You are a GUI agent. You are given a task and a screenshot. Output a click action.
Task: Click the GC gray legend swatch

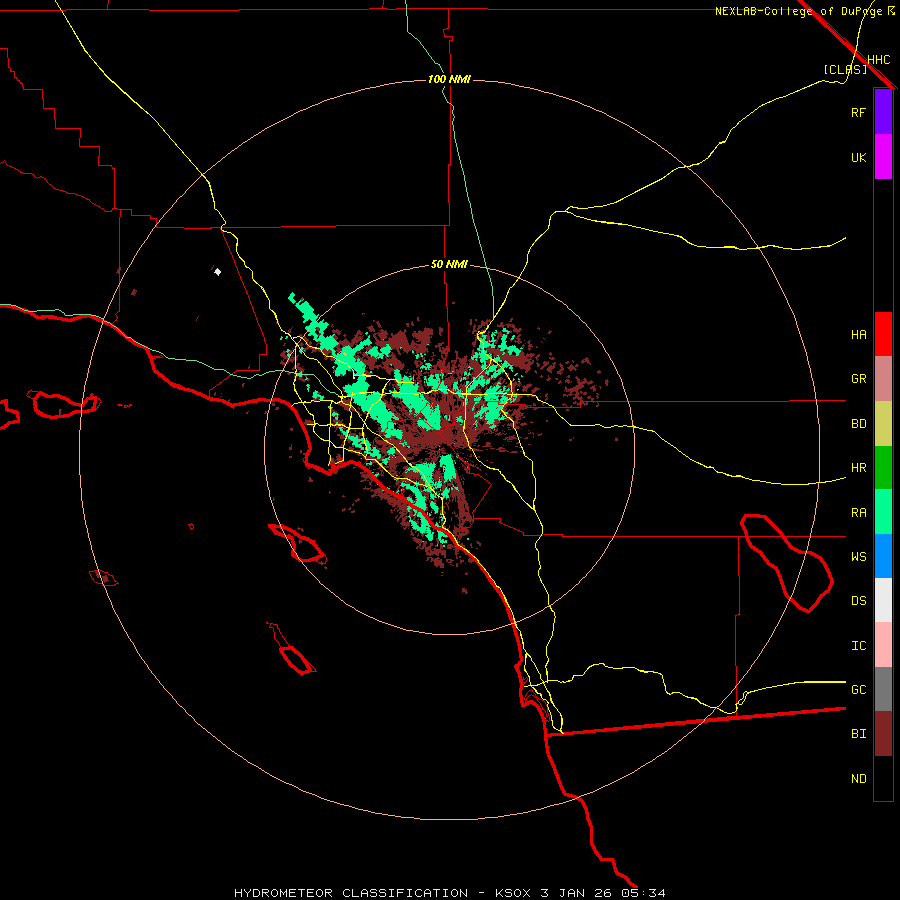[x=883, y=689]
